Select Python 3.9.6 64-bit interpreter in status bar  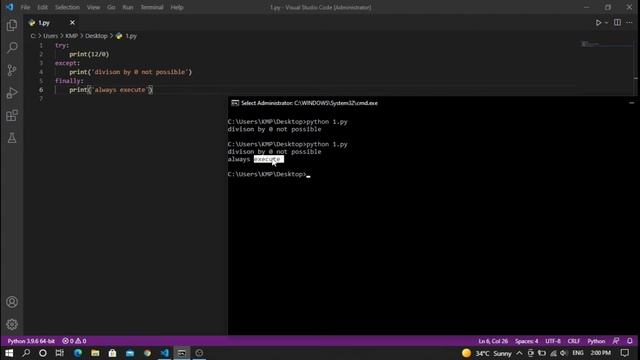pyautogui.click(x=31, y=341)
